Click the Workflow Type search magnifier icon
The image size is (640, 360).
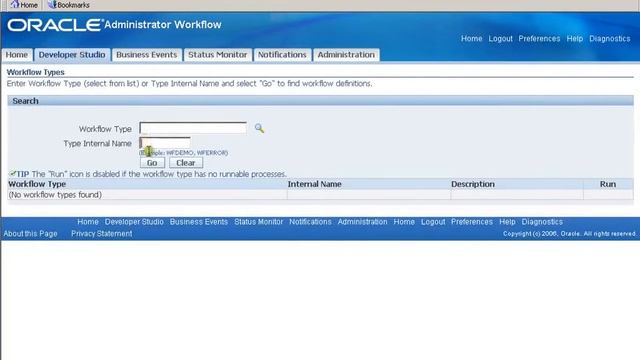pos(259,128)
